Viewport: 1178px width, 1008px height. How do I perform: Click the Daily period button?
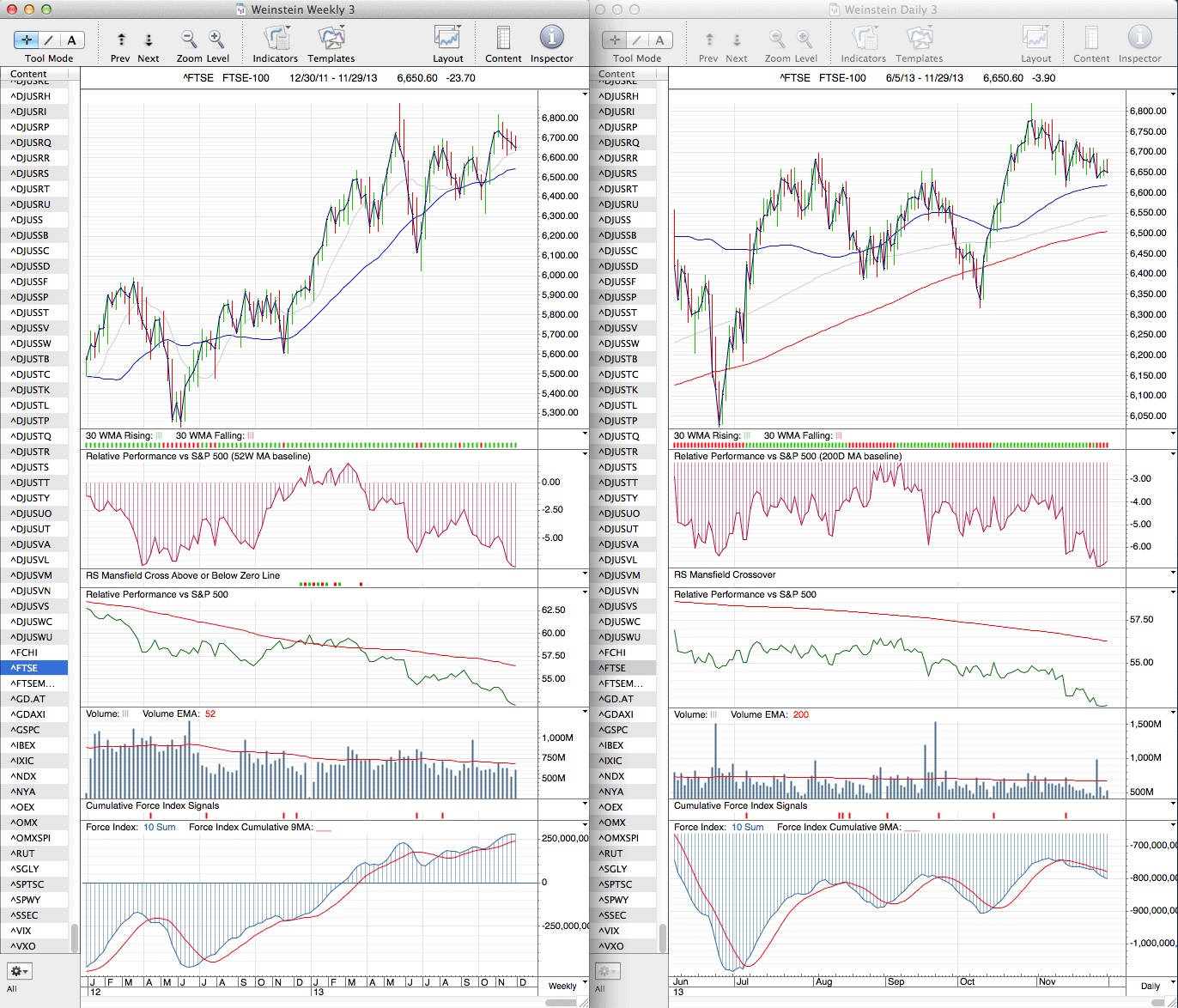point(1150,986)
